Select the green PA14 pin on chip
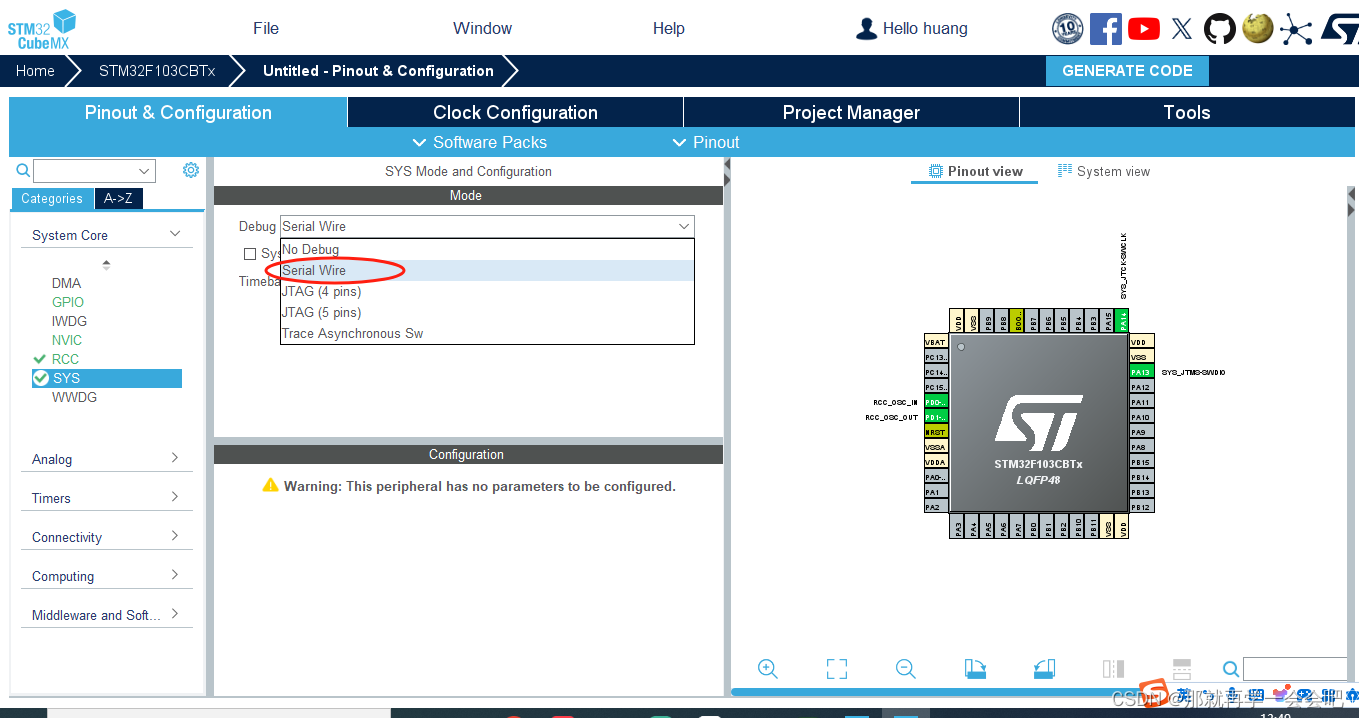The height and width of the screenshot is (718, 1359). click(1123, 321)
